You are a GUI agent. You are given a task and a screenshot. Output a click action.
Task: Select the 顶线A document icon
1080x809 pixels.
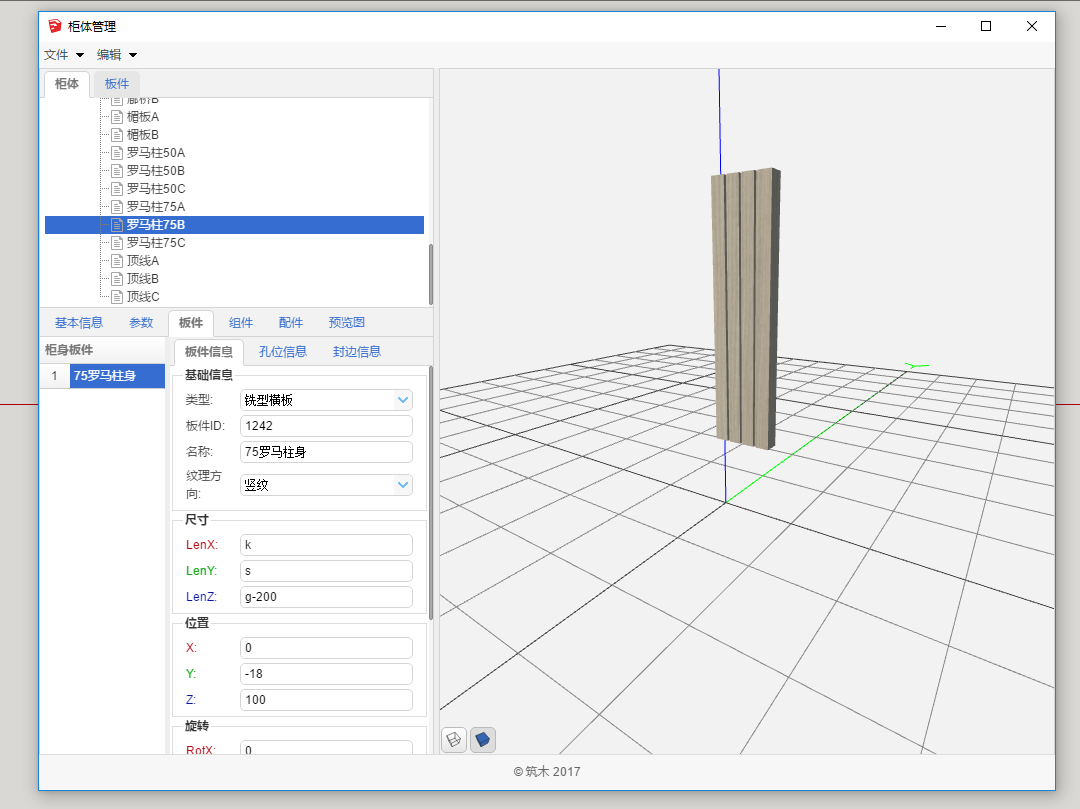coord(117,261)
